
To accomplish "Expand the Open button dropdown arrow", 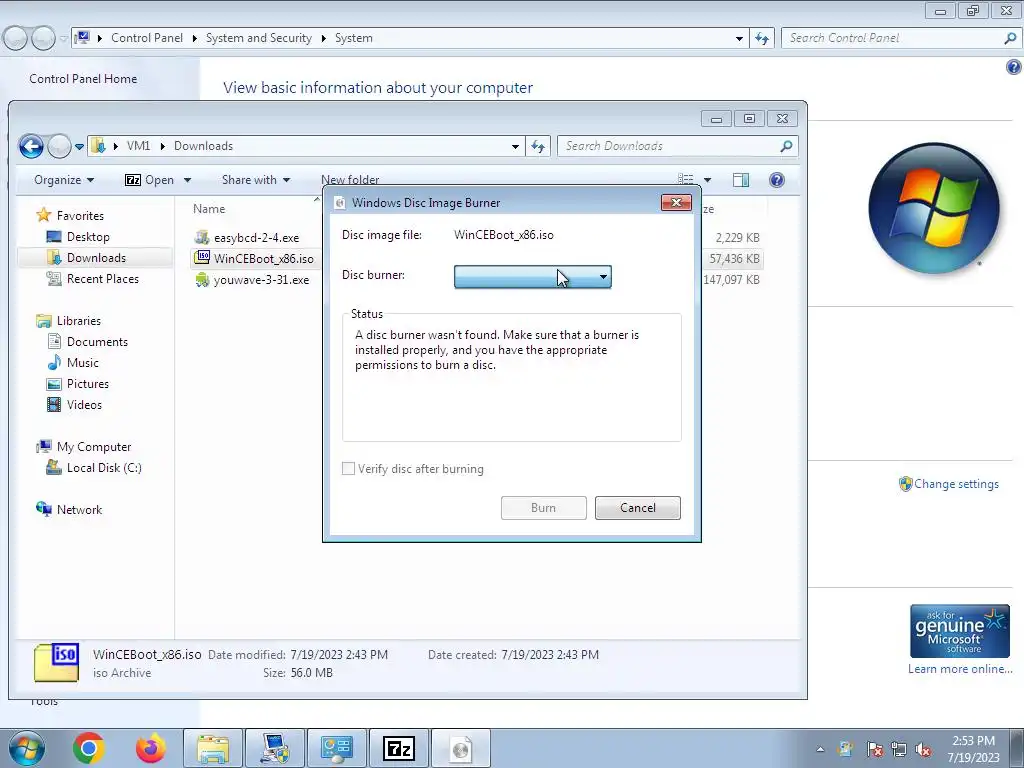I will (x=187, y=180).
